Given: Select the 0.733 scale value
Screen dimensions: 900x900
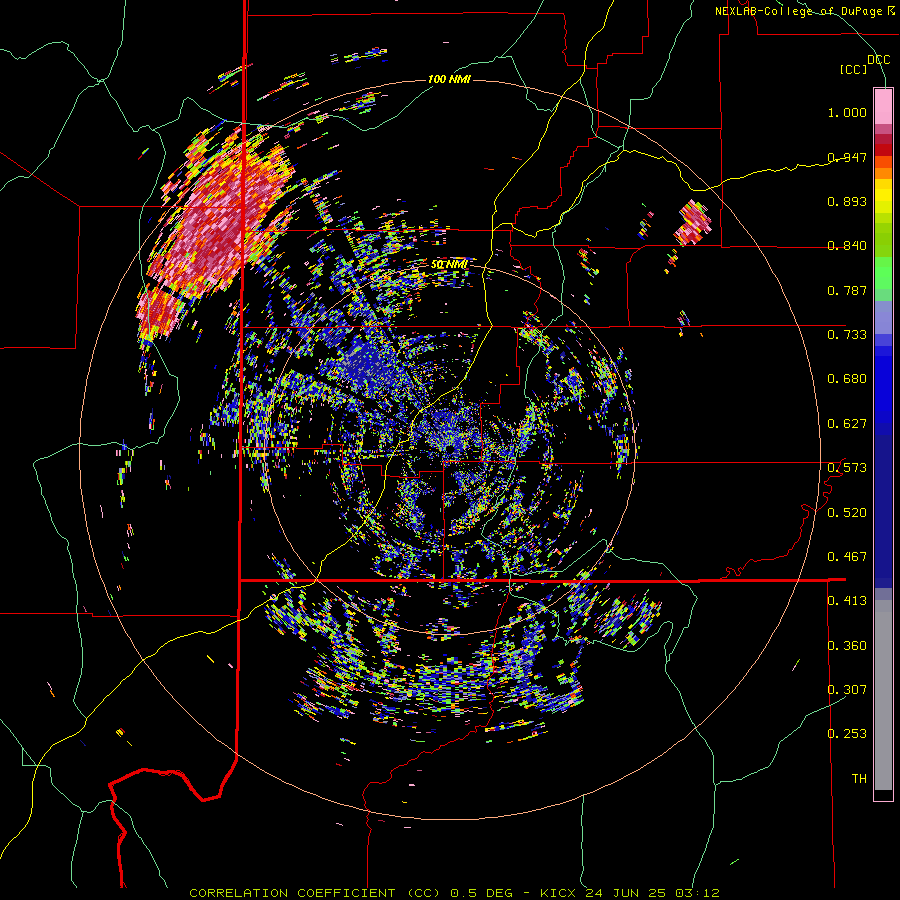Looking at the screenshot, I should (x=847, y=335).
